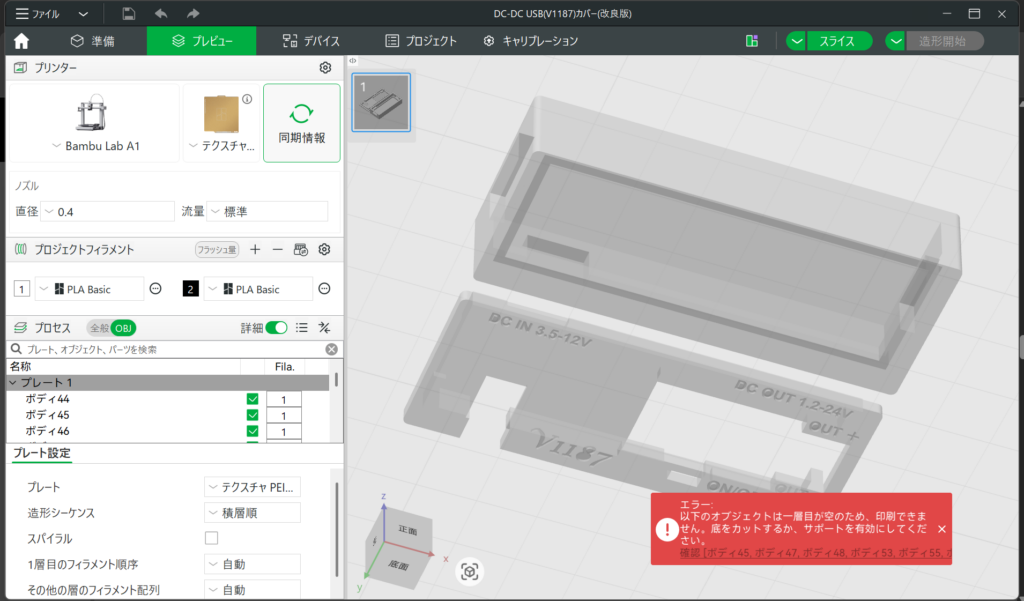Click the black filament 2 color swatch
Image resolution: width=1024 pixels, height=601 pixels.
[x=190, y=289]
